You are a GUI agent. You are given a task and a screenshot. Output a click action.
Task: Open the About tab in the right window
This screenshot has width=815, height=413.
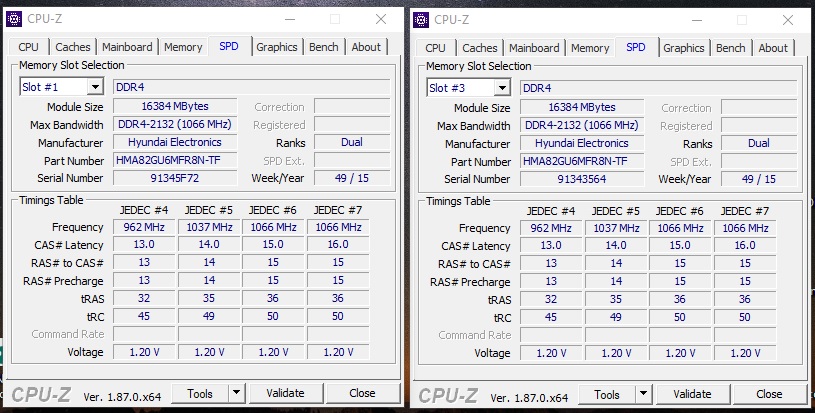coord(773,48)
